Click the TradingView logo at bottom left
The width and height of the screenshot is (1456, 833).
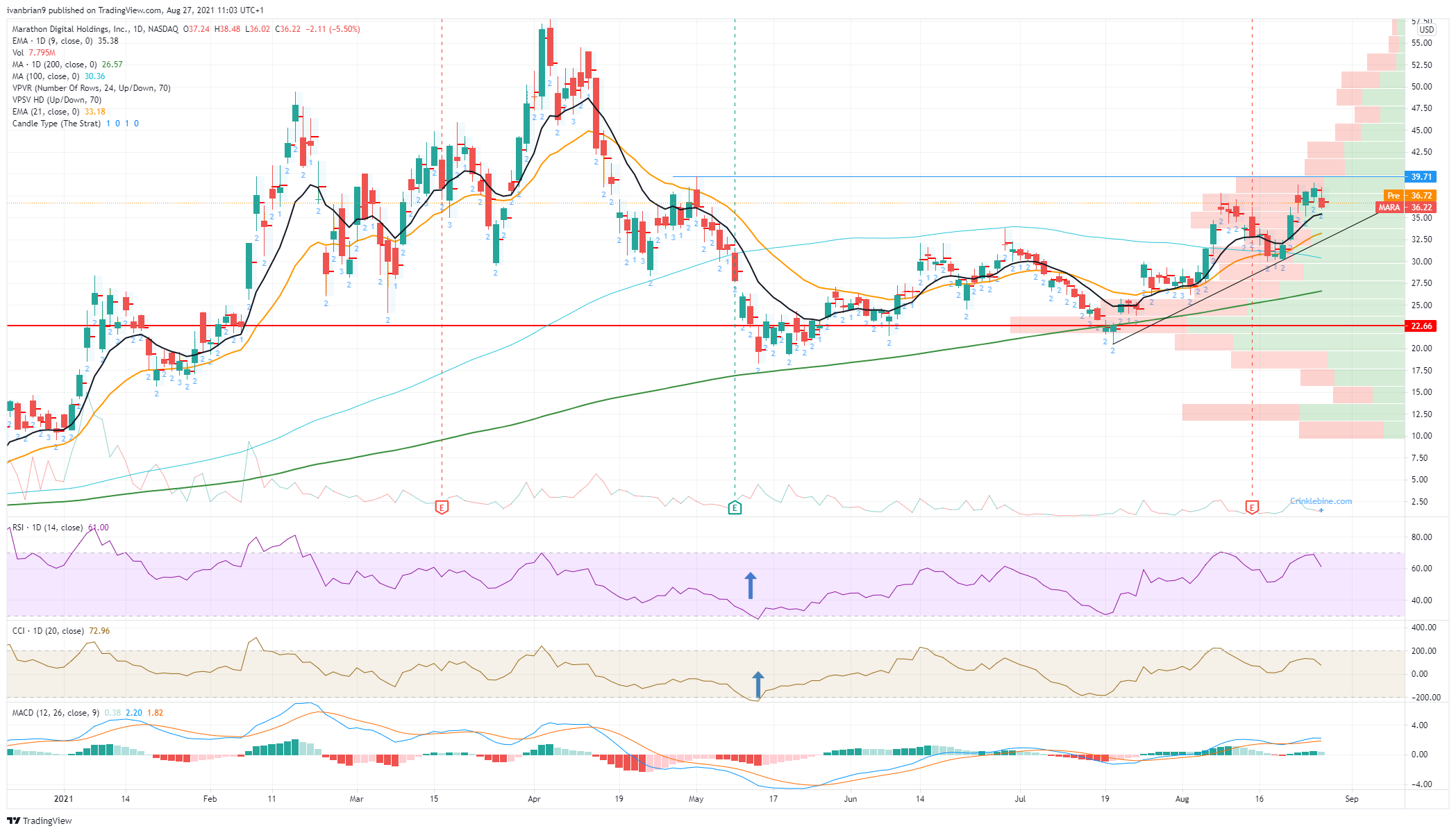point(40,821)
